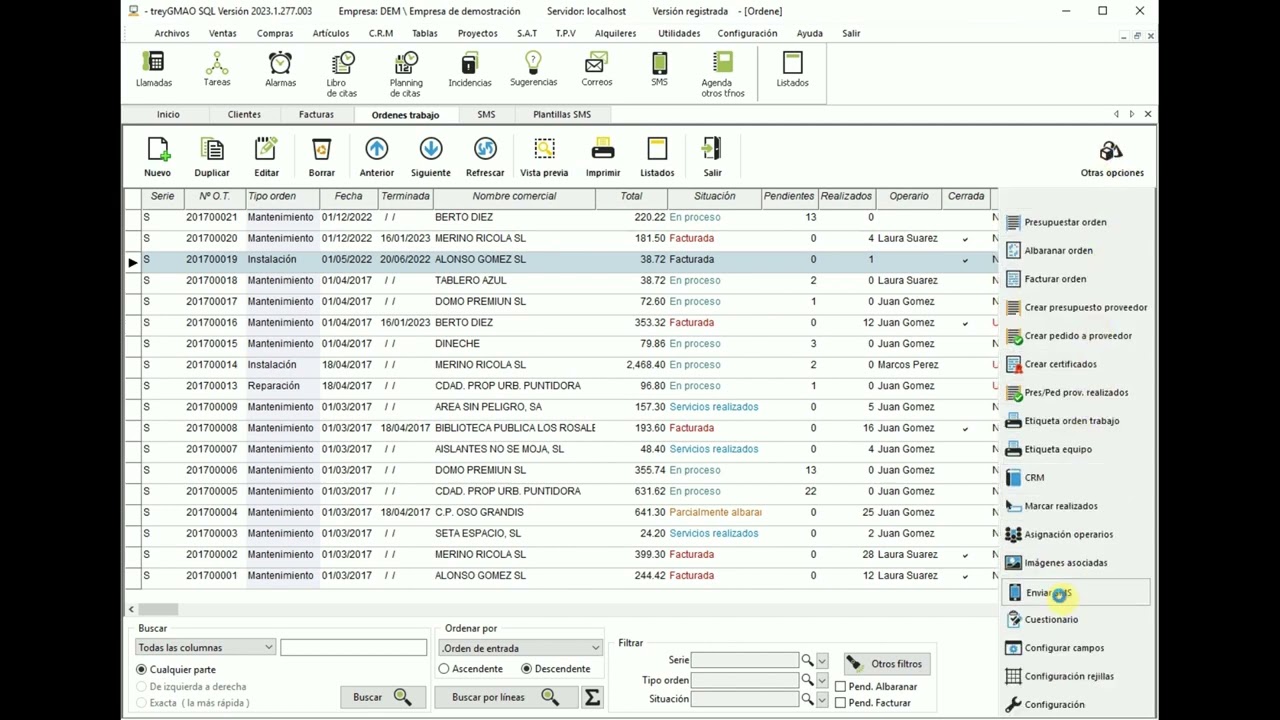
Task: Expand Situación filter dropdown arrow
Action: [822, 699]
